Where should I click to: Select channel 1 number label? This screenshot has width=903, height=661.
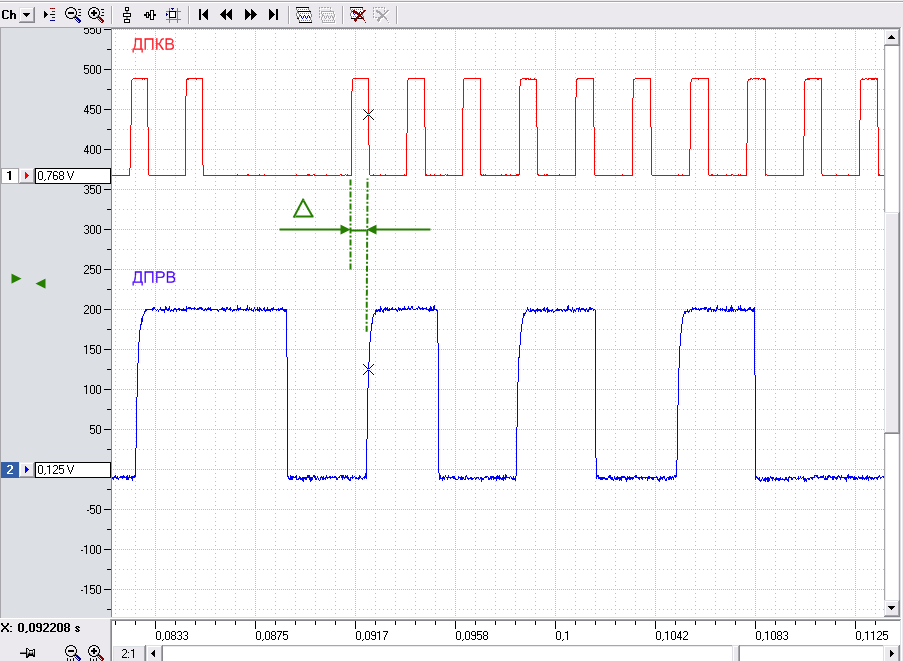point(9,176)
